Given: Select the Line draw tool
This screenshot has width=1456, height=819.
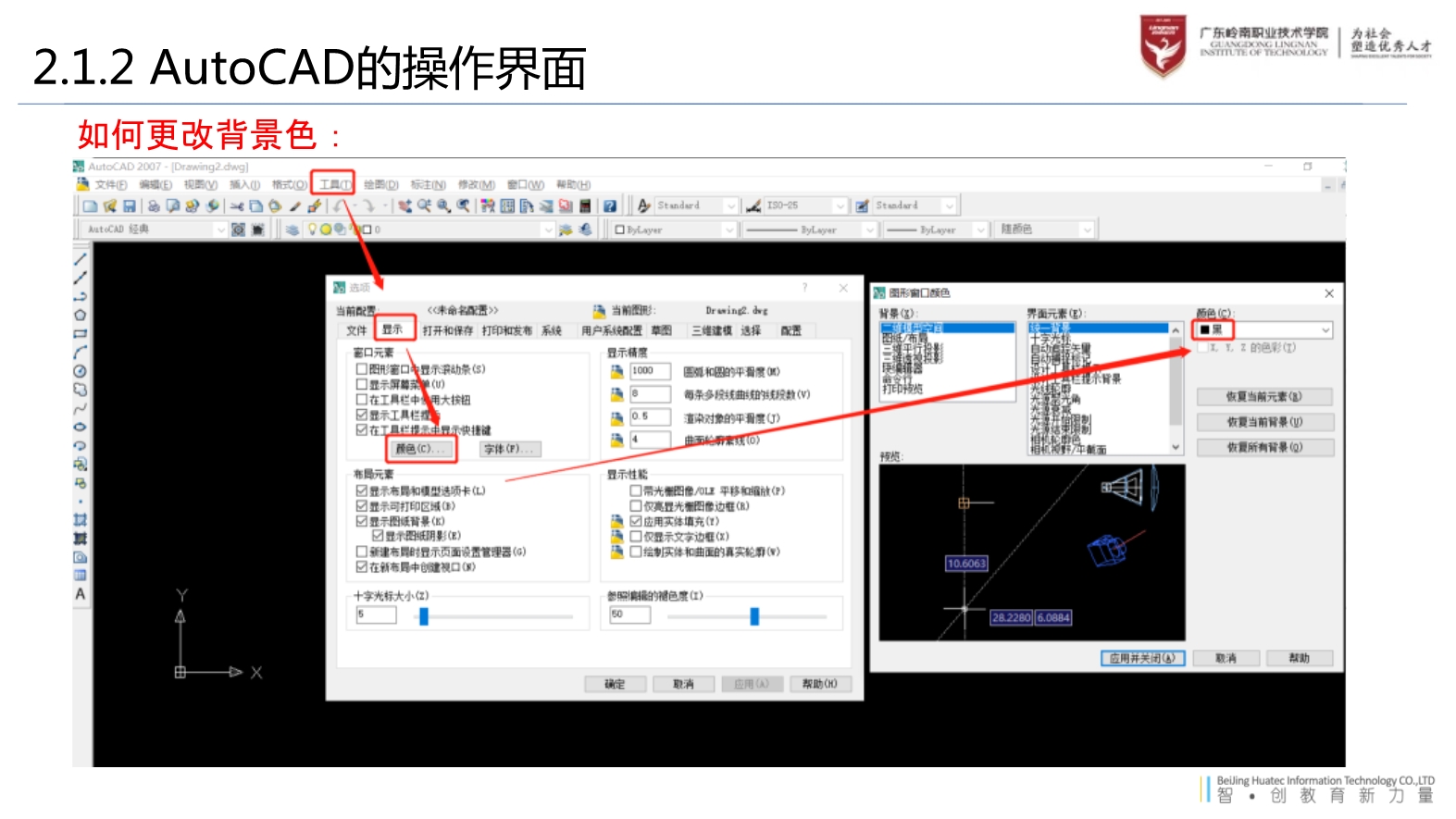Looking at the screenshot, I should (x=81, y=259).
